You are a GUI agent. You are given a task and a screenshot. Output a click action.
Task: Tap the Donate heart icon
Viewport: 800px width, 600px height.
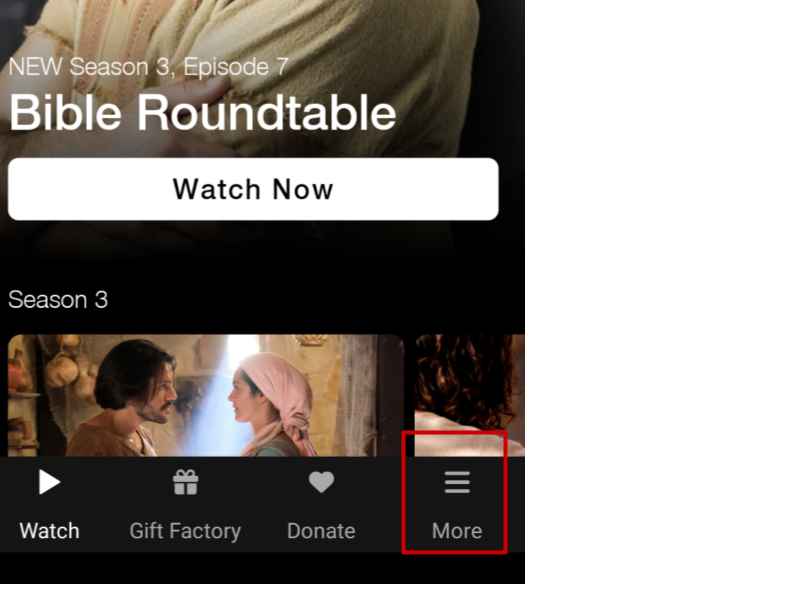(321, 482)
